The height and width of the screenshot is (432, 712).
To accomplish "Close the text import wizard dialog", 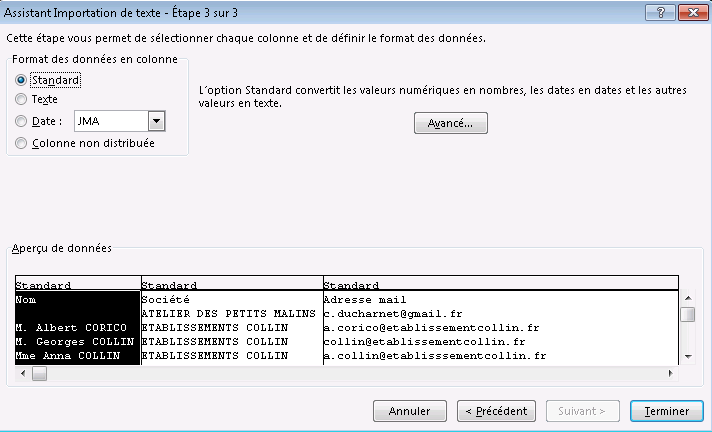I will click(x=690, y=11).
